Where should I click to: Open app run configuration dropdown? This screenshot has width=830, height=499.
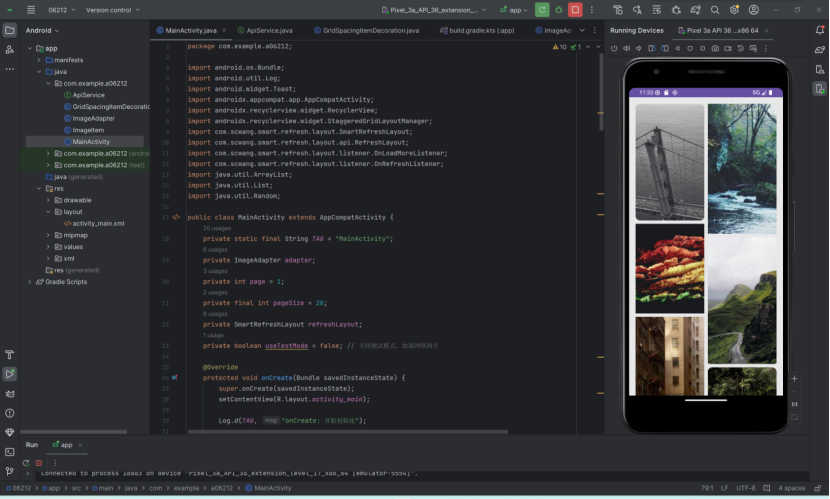tap(514, 10)
